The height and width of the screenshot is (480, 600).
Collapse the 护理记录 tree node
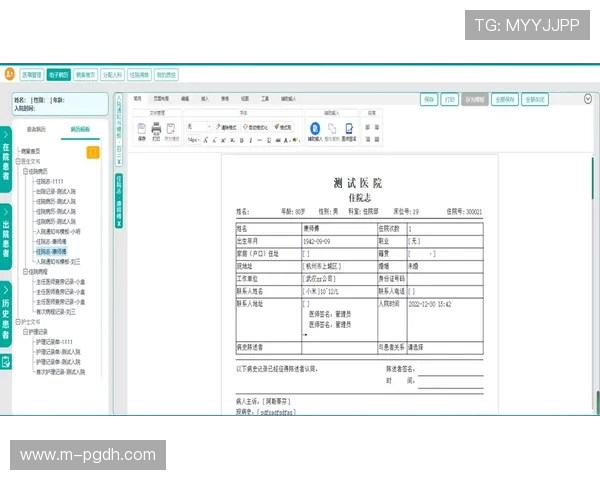click(25, 332)
